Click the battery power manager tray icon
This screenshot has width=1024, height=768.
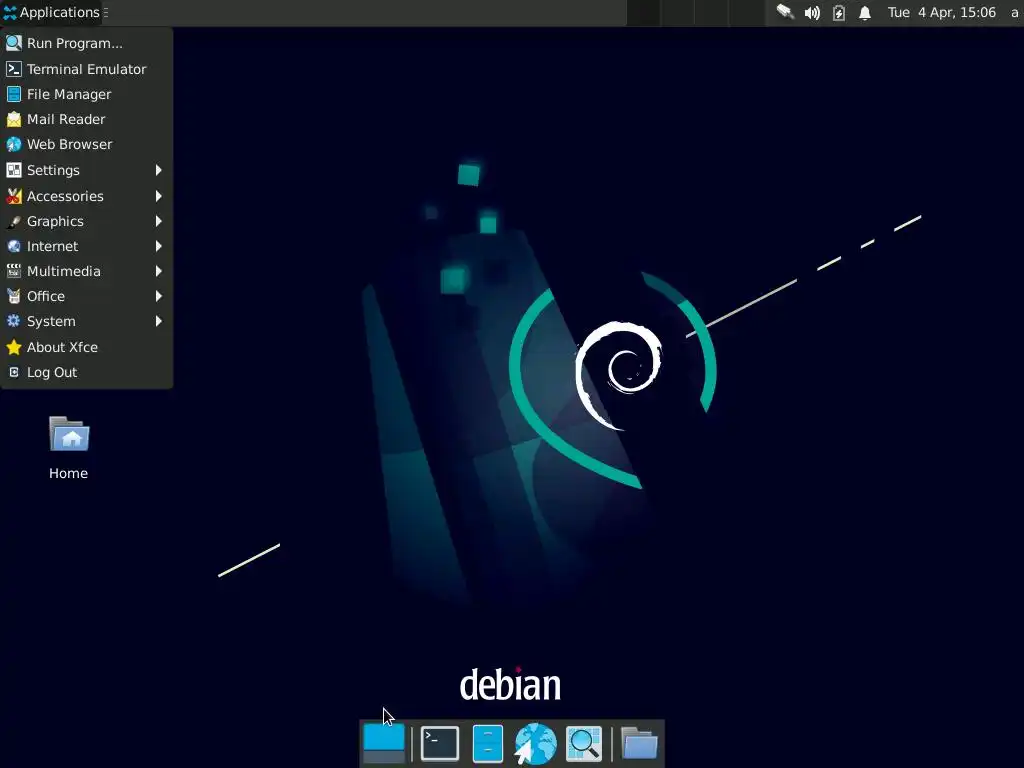[x=839, y=12]
